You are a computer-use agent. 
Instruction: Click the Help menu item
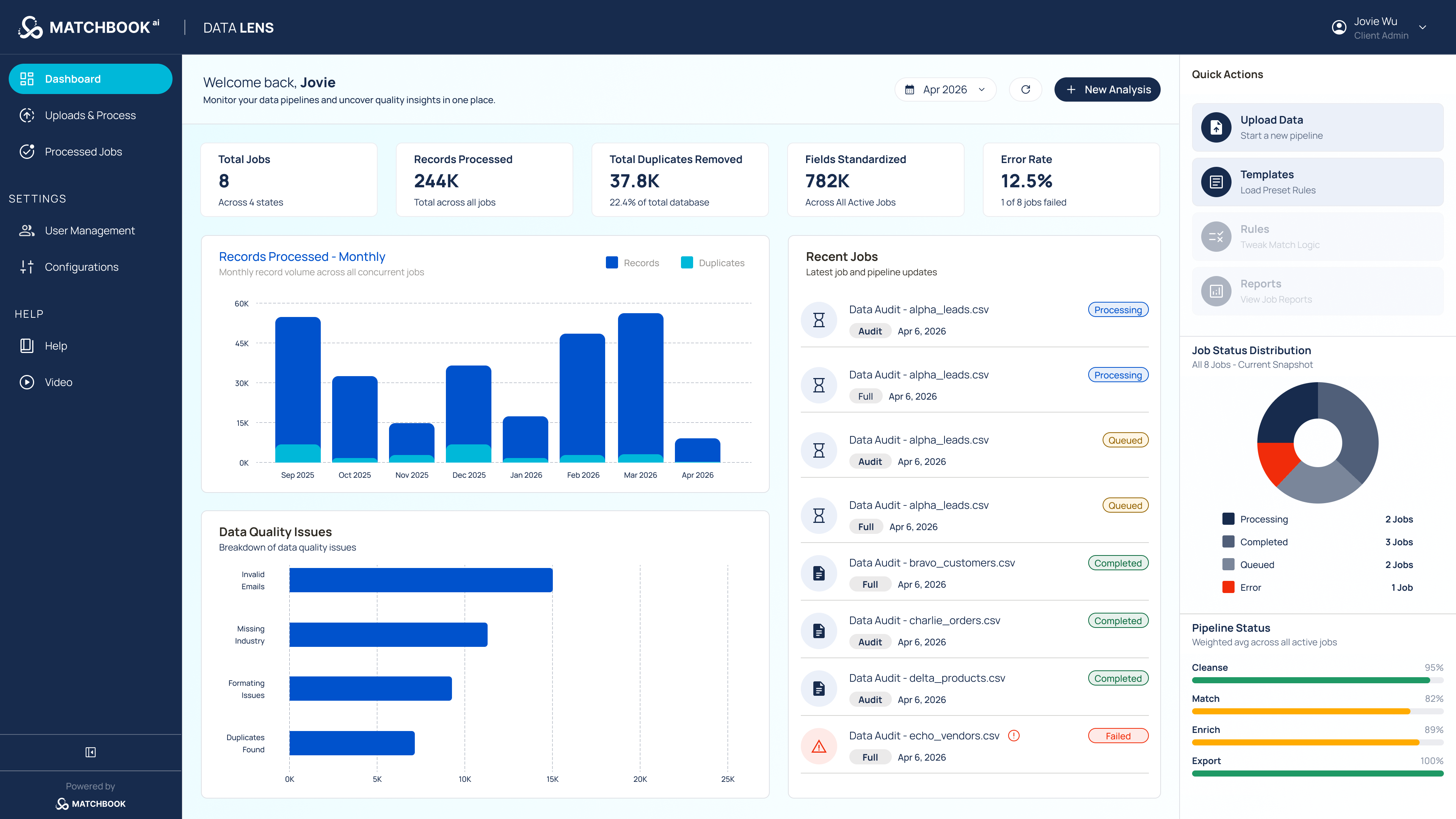(x=91, y=346)
